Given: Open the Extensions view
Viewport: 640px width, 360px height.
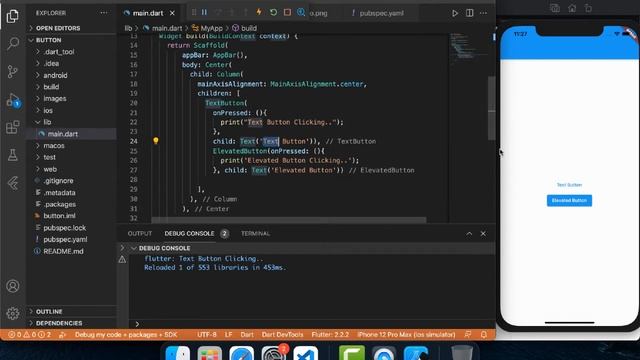Looking at the screenshot, I should pyautogui.click(x=13, y=127).
